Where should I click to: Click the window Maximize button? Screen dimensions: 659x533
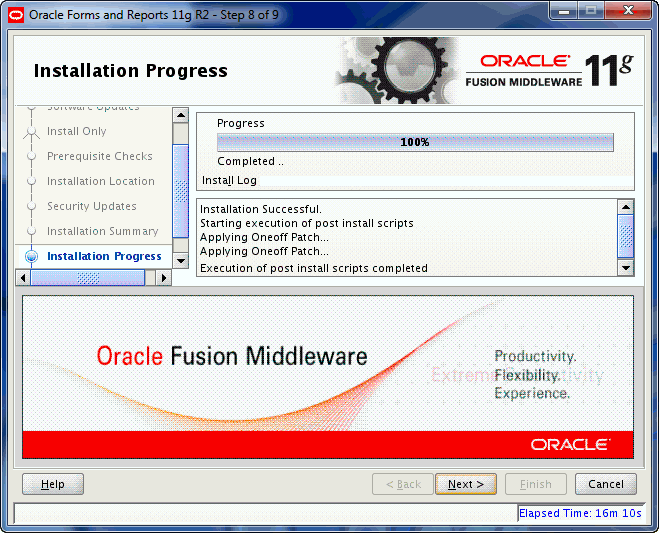pyautogui.click(x=591, y=11)
